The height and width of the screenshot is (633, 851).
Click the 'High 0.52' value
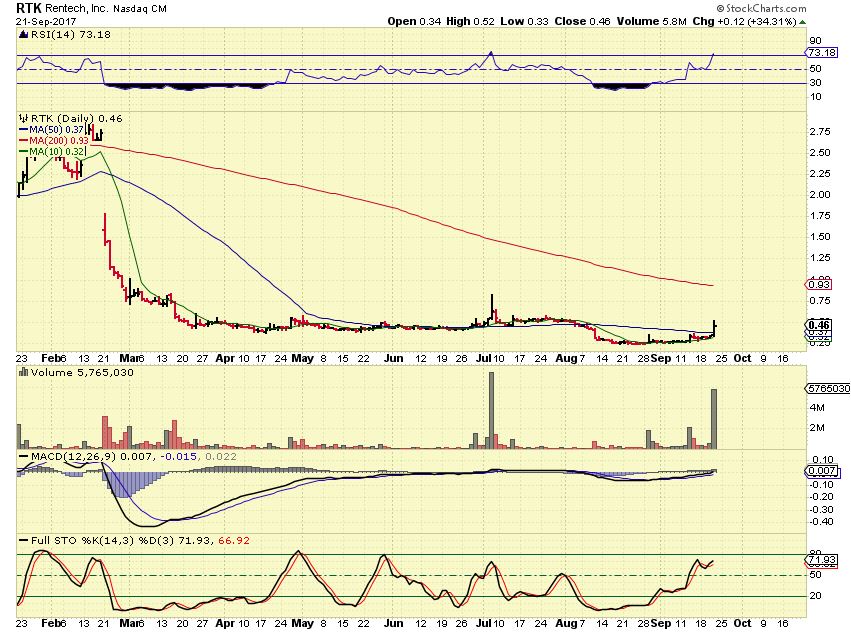(470, 21)
